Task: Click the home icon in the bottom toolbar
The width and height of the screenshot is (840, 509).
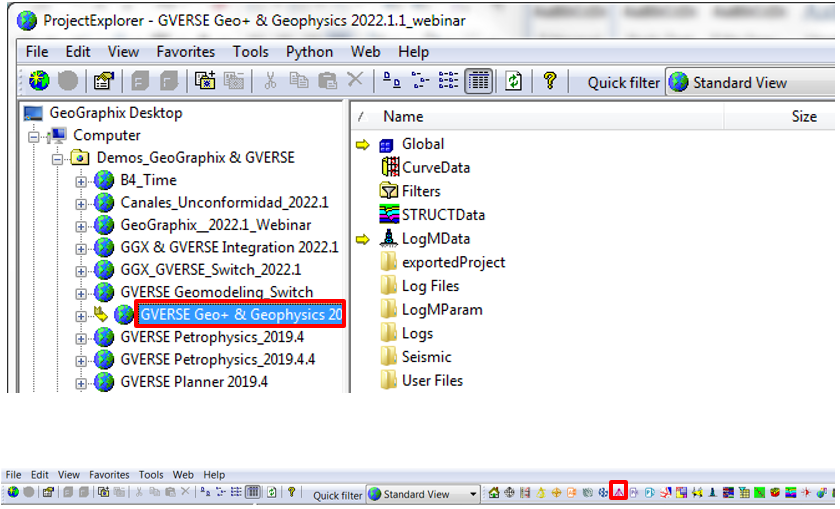Action: [x=494, y=492]
